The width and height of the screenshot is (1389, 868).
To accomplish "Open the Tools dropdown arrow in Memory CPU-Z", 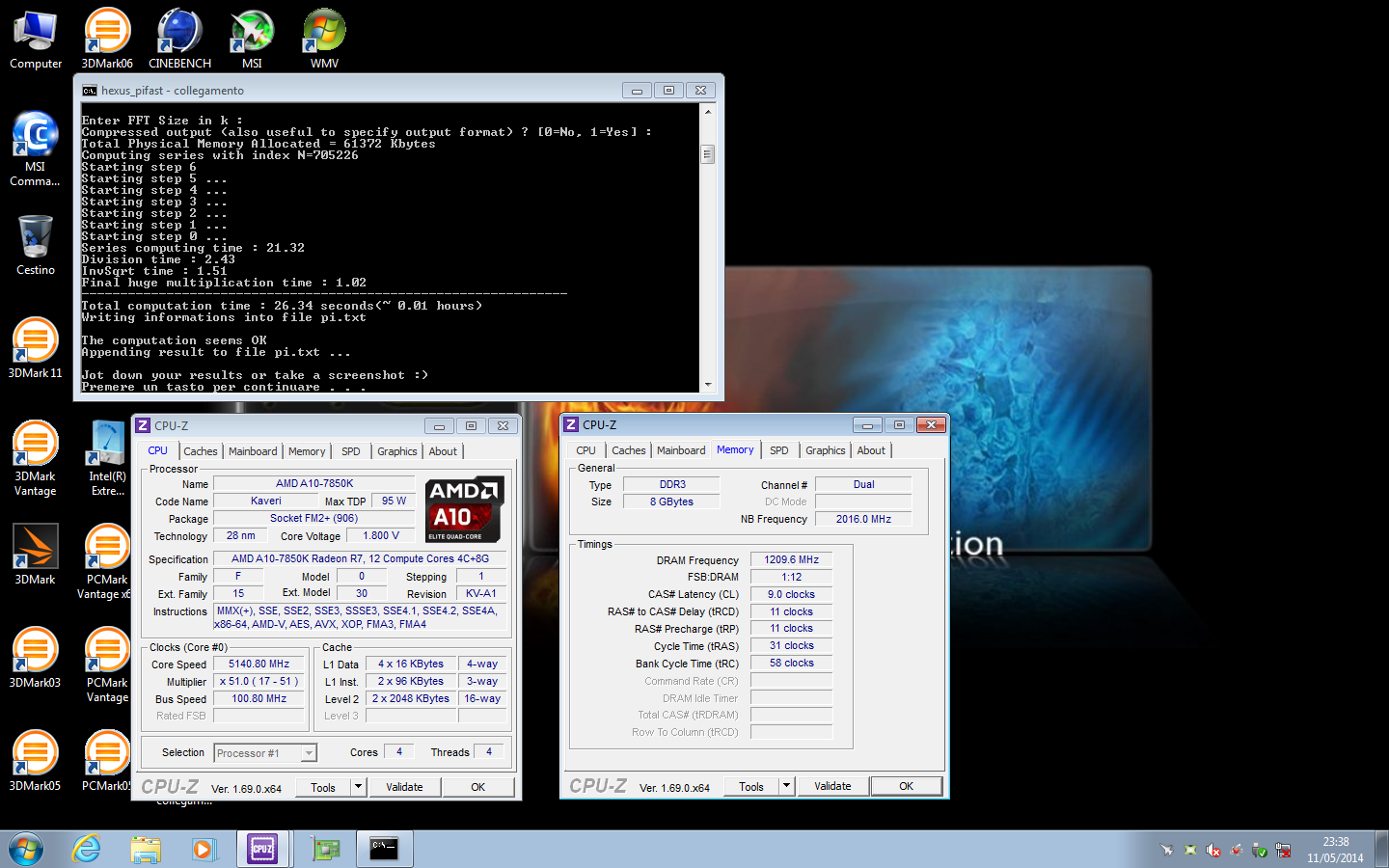I will point(786,786).
